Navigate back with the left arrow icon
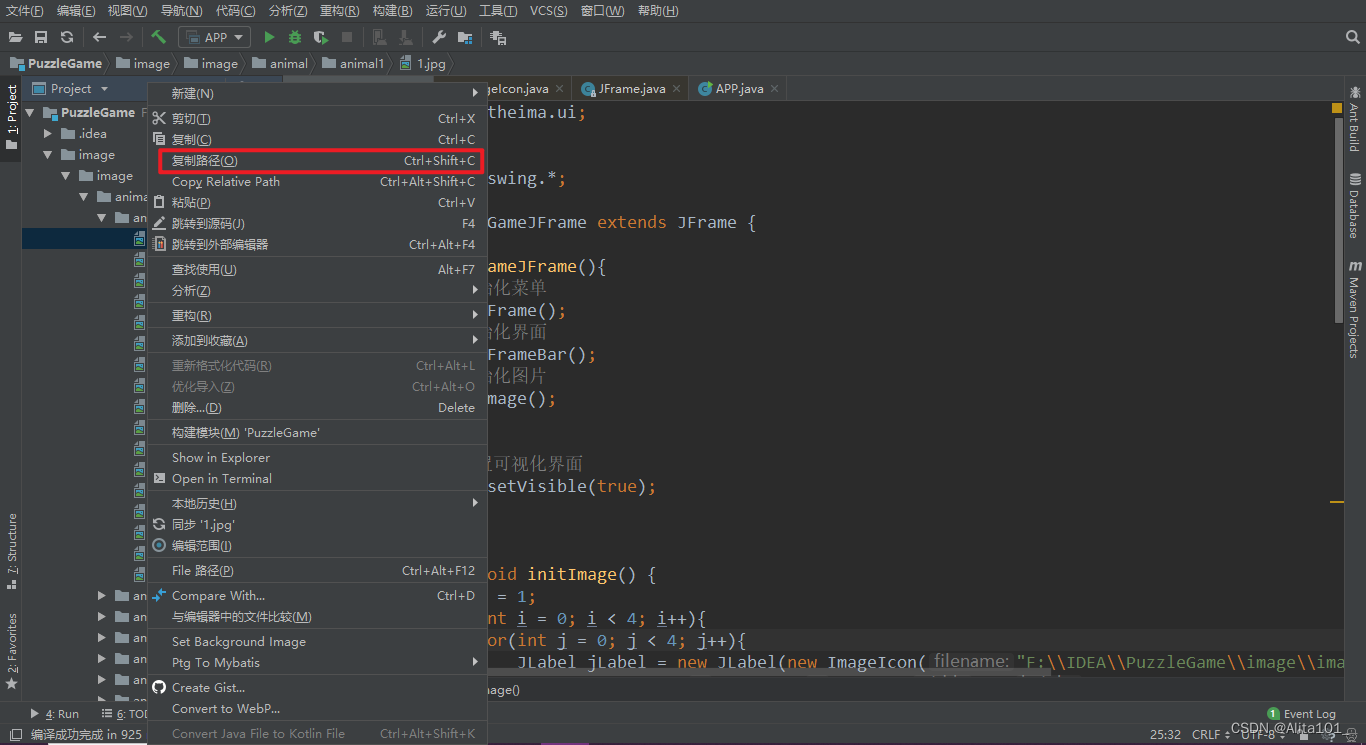The image size is (1366, 745). (99, 37)
